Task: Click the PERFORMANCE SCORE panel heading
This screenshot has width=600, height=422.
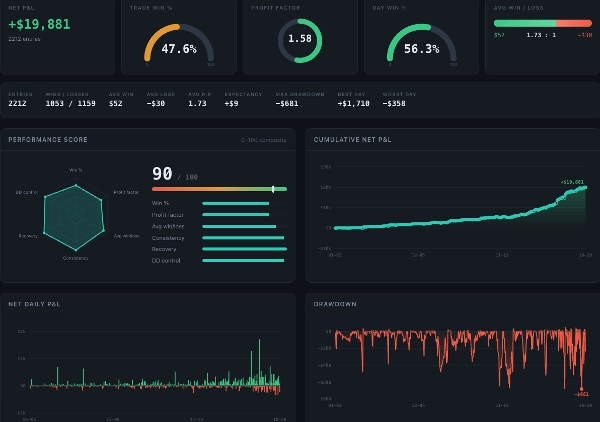Action: click(48, 140)
